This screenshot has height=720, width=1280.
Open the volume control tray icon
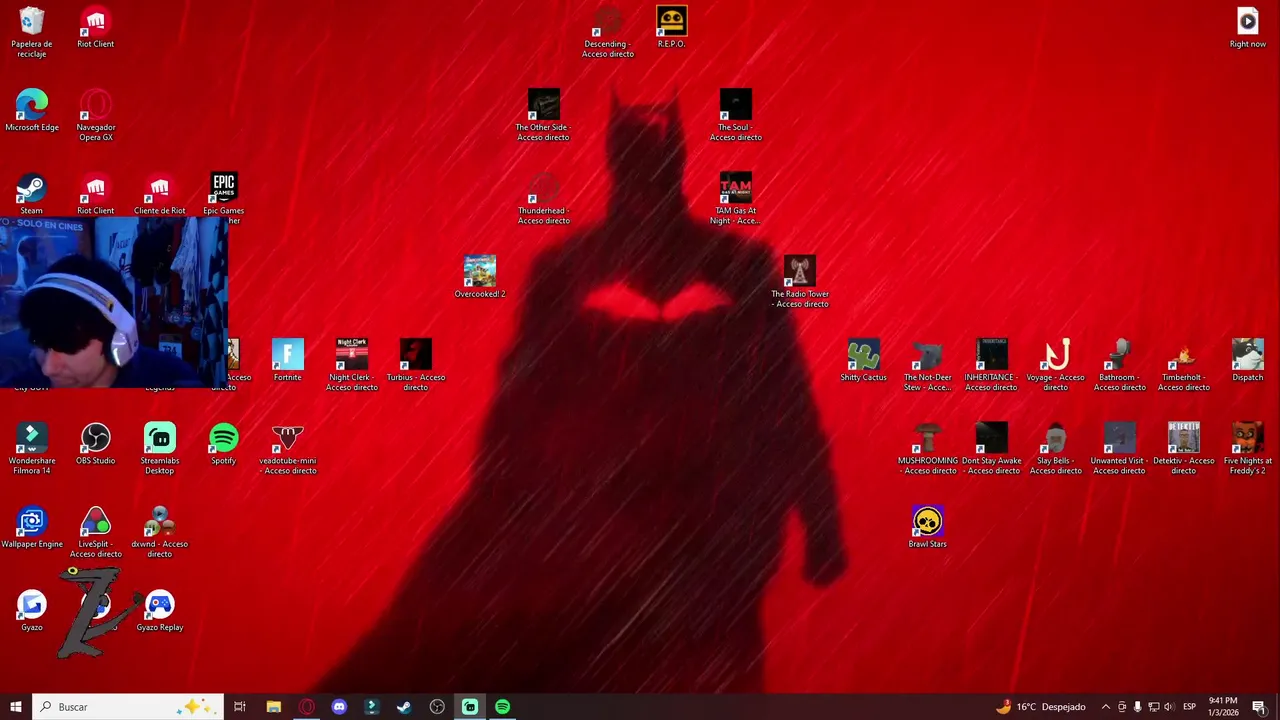[x=1169, y=707]
